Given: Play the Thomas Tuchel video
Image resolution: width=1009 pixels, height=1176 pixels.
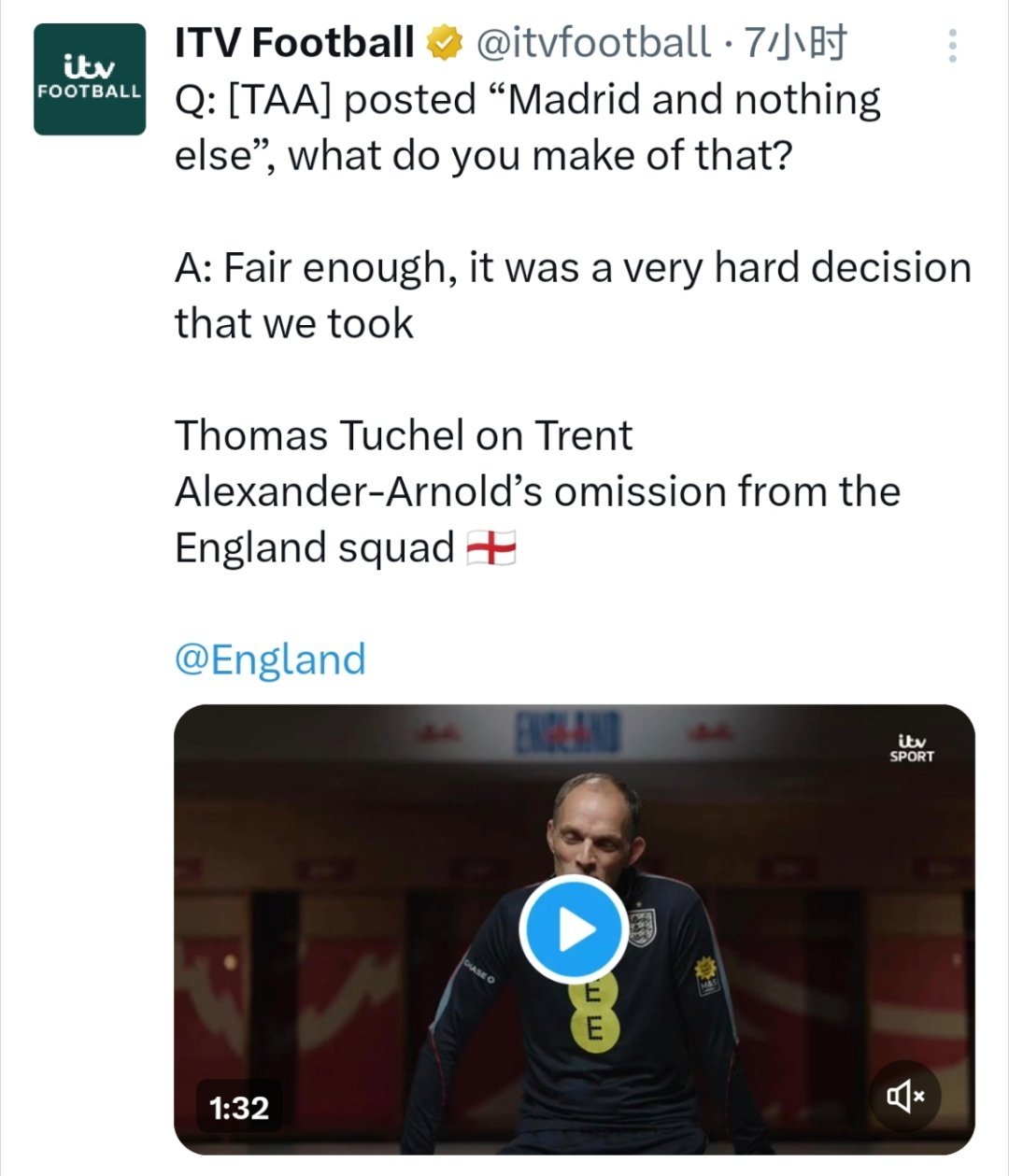Looking at the screenshot, I should click(573, 928).
